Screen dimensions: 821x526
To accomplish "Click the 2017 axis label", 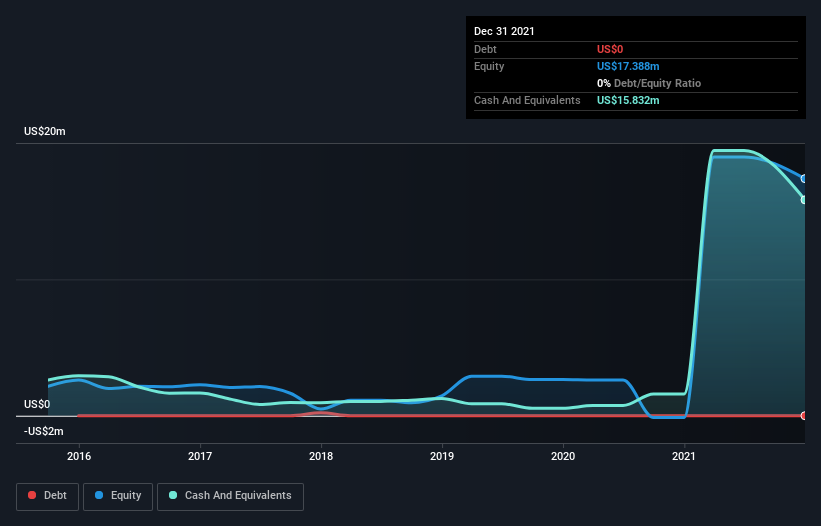I will pos(200,456).
